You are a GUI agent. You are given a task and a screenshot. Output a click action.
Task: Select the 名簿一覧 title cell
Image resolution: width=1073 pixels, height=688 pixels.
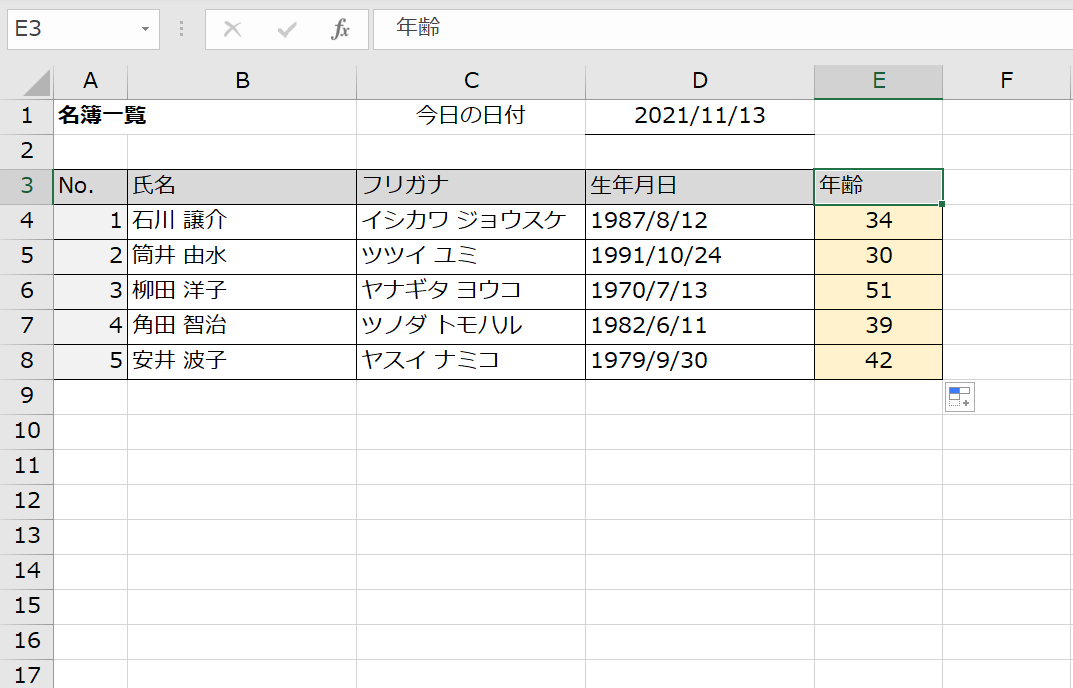(x=91, y=116)
